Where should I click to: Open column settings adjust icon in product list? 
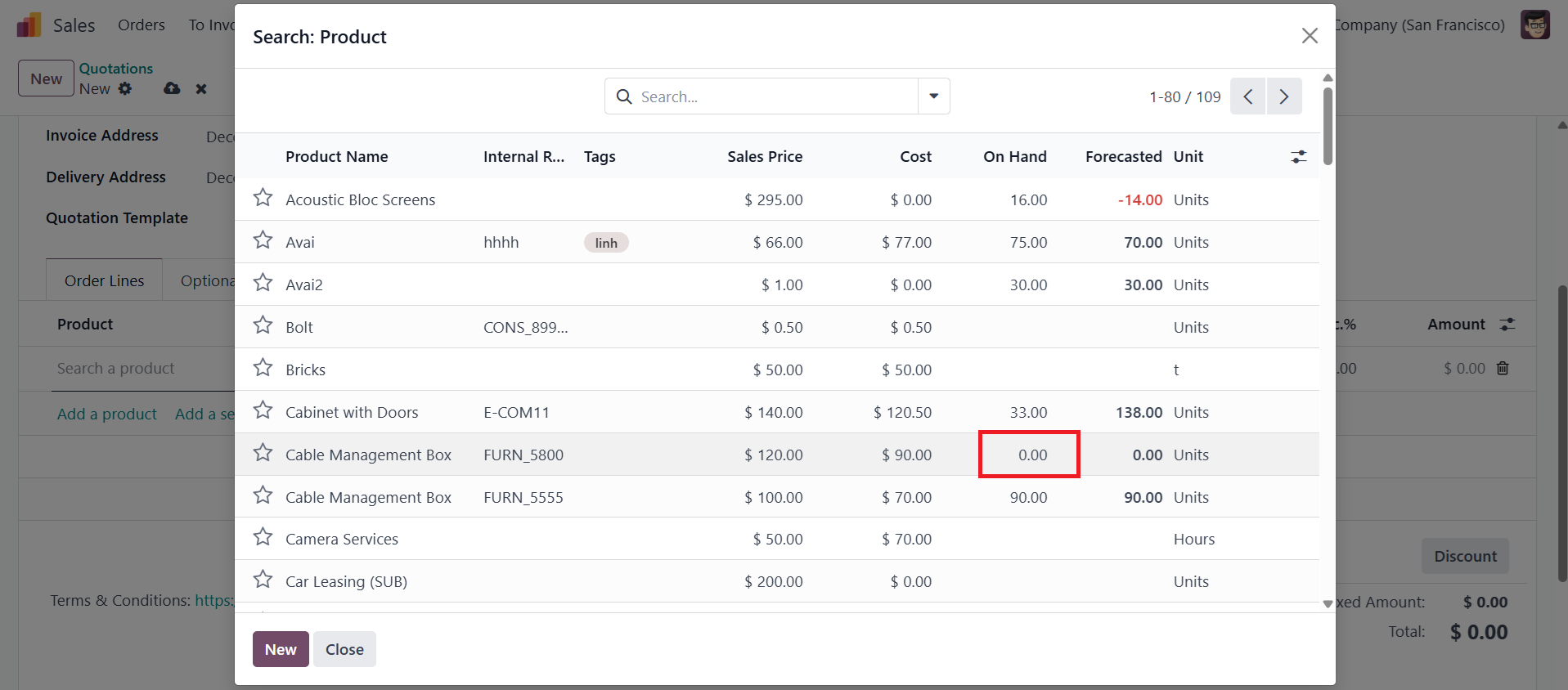pos(1298,157)
